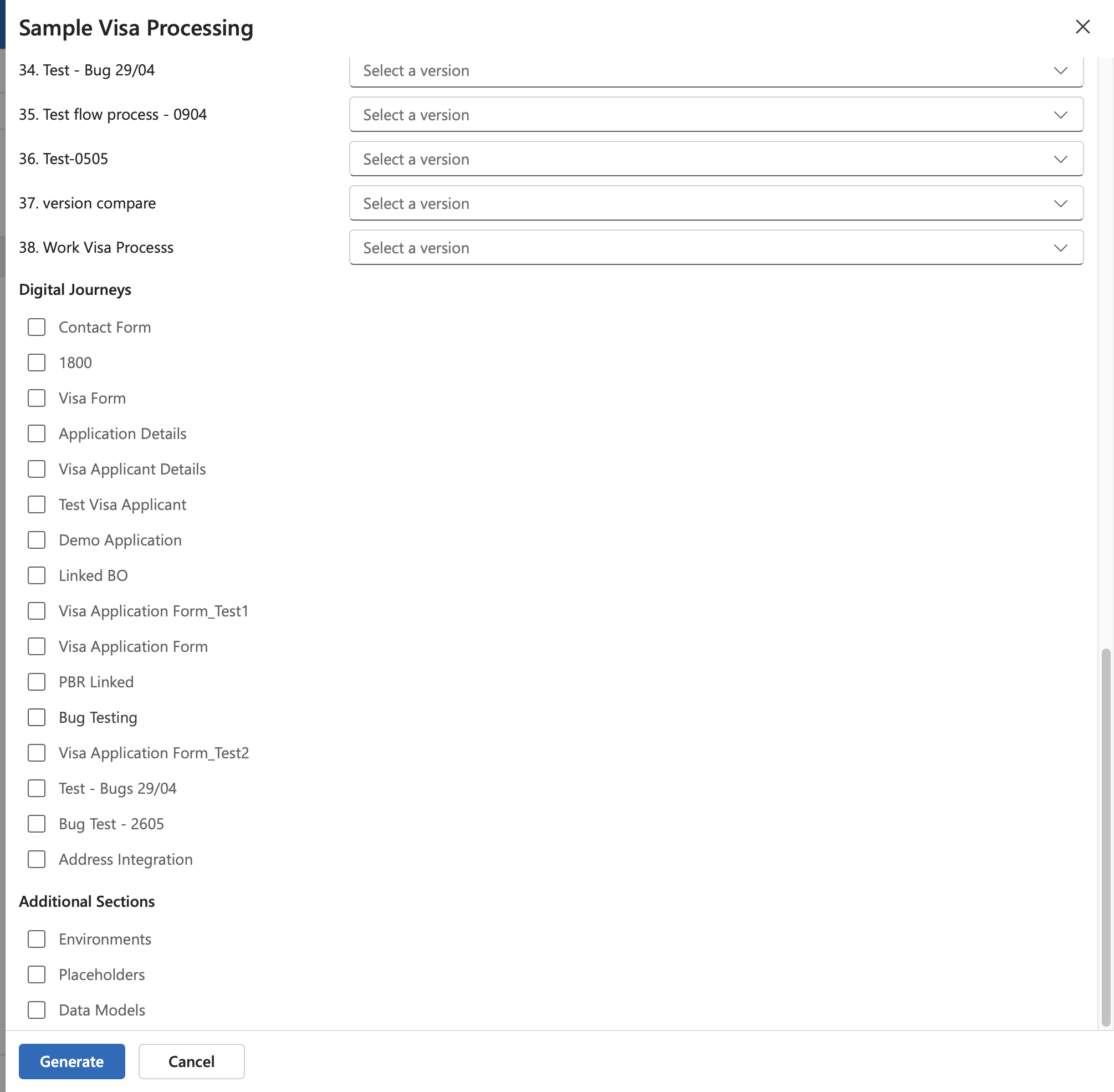Select a version for version compare
The height and width of the screenshot is (1092, 1114).
(716, 203)
